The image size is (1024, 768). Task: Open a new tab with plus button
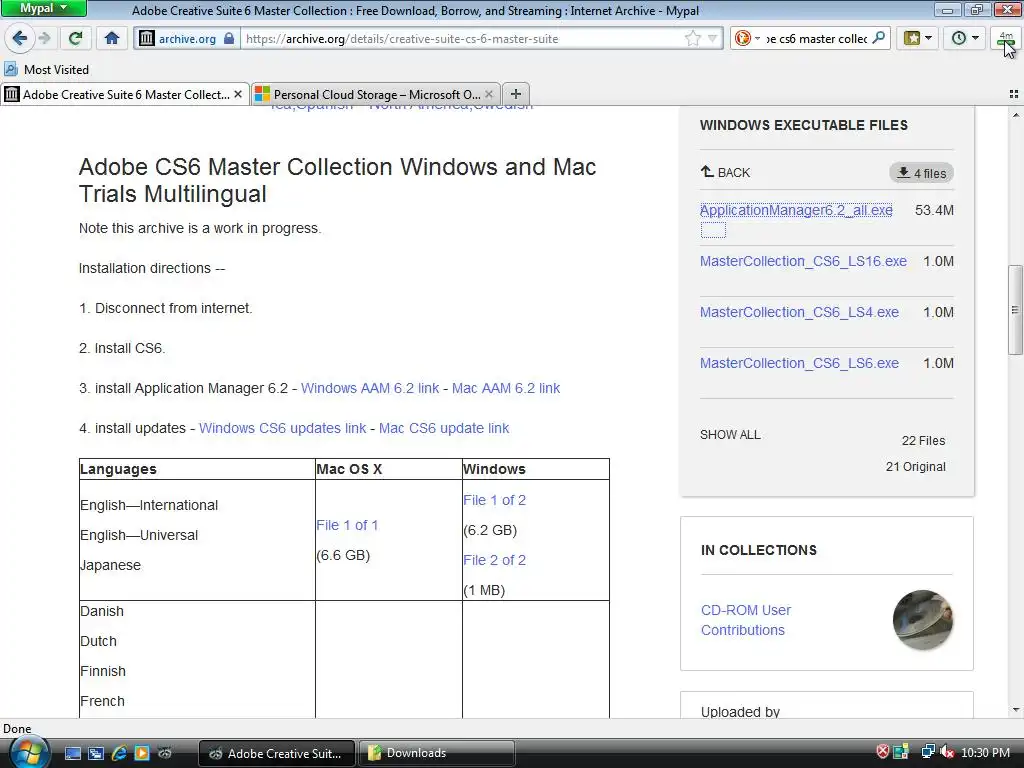pyautogui.click(x=516, y=94)
